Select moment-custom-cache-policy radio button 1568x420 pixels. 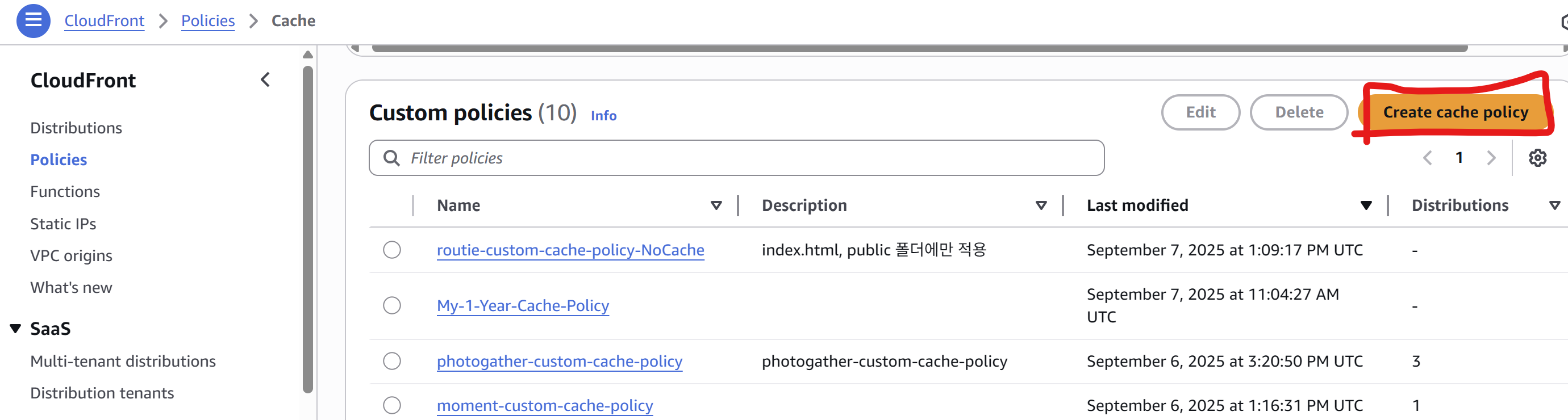[392, 405]
